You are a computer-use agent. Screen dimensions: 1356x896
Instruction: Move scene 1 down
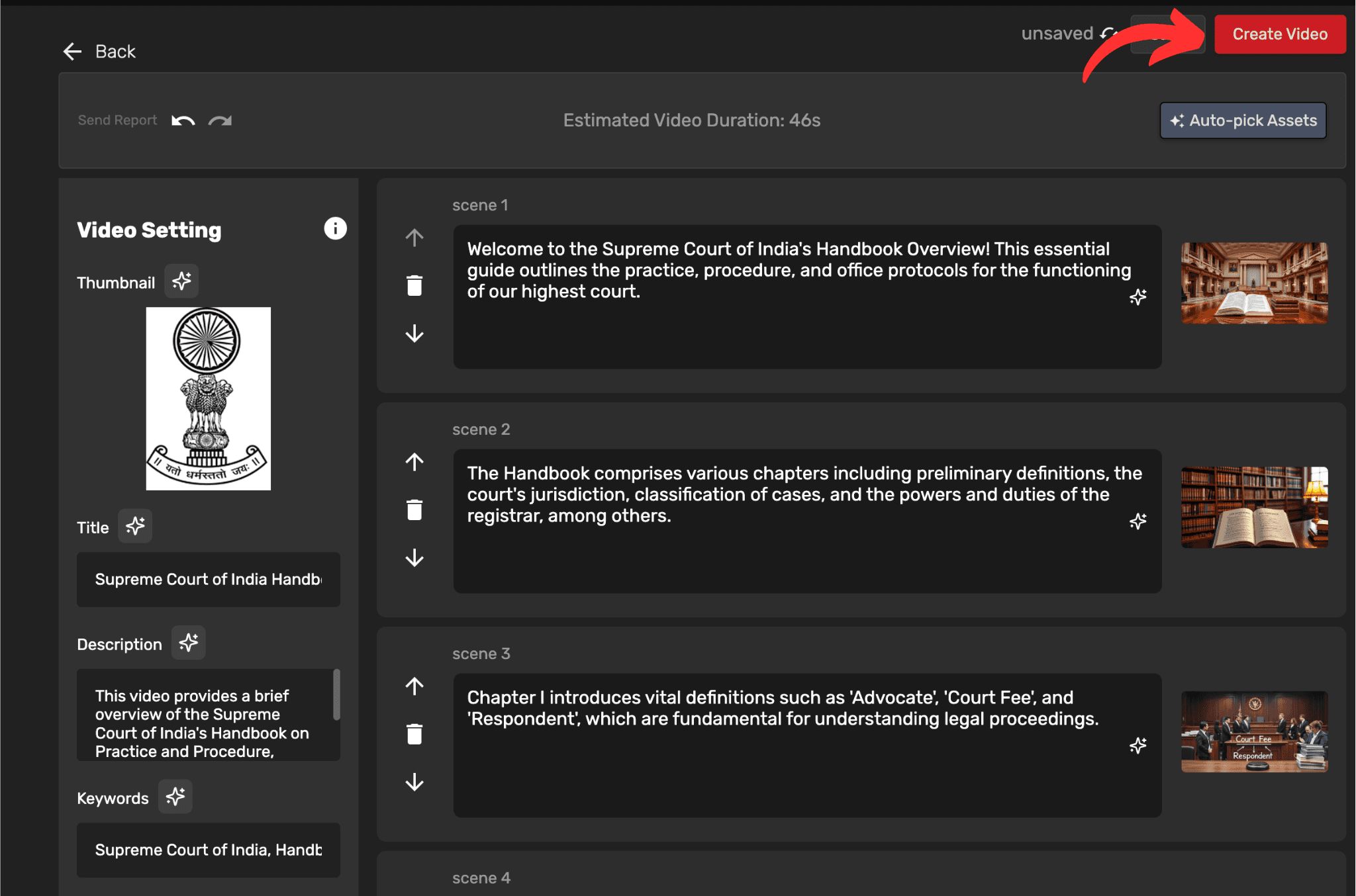[x=414, y=334]
